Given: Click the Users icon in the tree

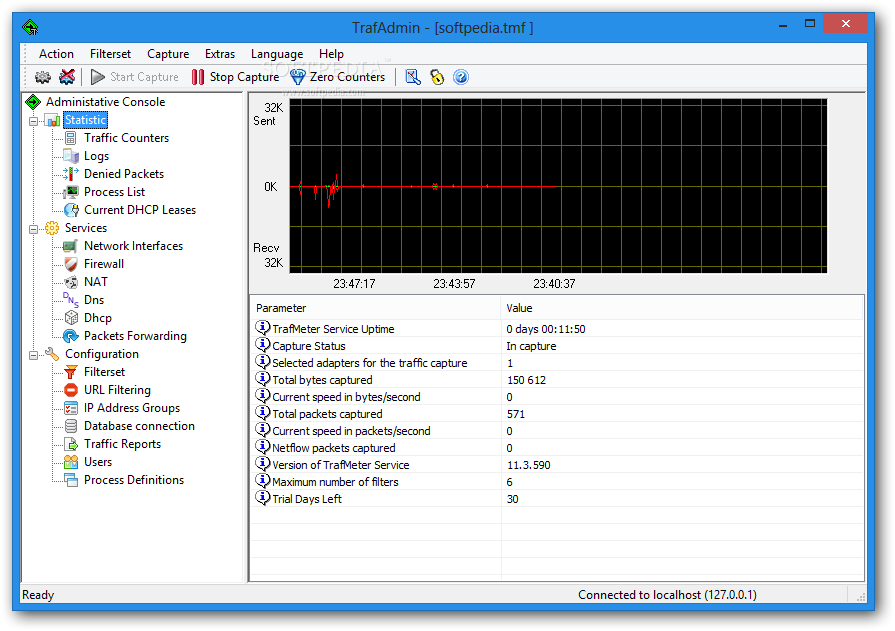Looking at the screenshot, I should pyautogui.click(x=71, y=462).
